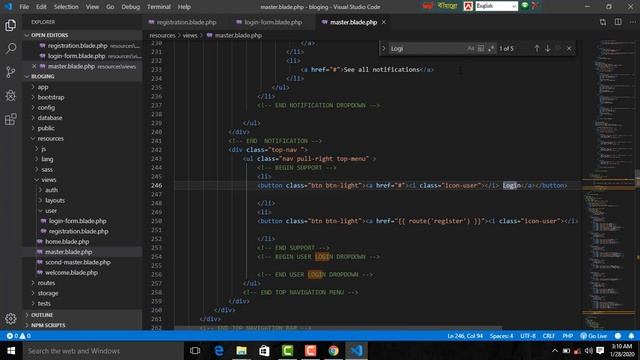Click errors and warnings status indicator
The height and width of the screenshot is (360, 640).
coord(18,336)
